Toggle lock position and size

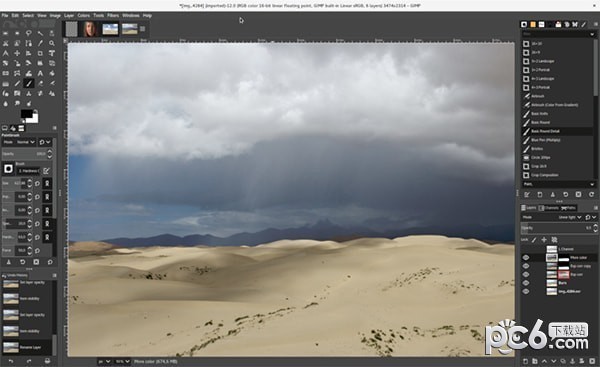click(x=544, y=240)
